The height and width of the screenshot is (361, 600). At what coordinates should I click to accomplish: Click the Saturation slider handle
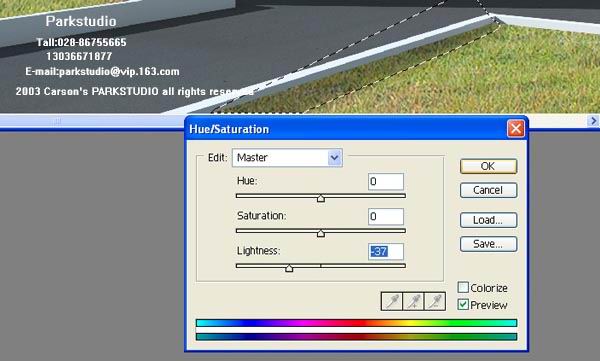[x=321, y=233]
